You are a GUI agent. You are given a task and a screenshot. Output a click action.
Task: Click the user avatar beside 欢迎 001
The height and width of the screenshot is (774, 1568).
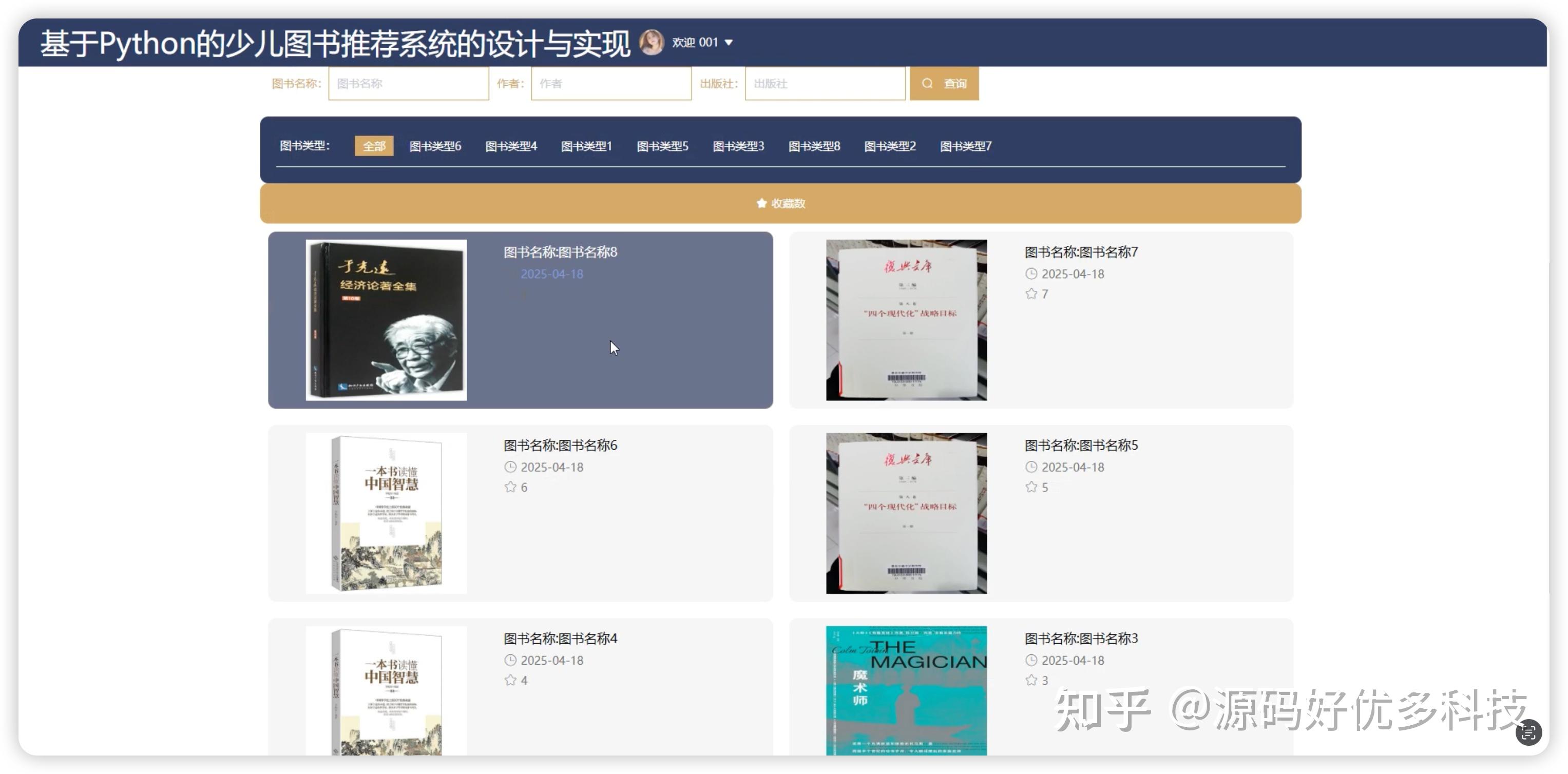point(652,42)
